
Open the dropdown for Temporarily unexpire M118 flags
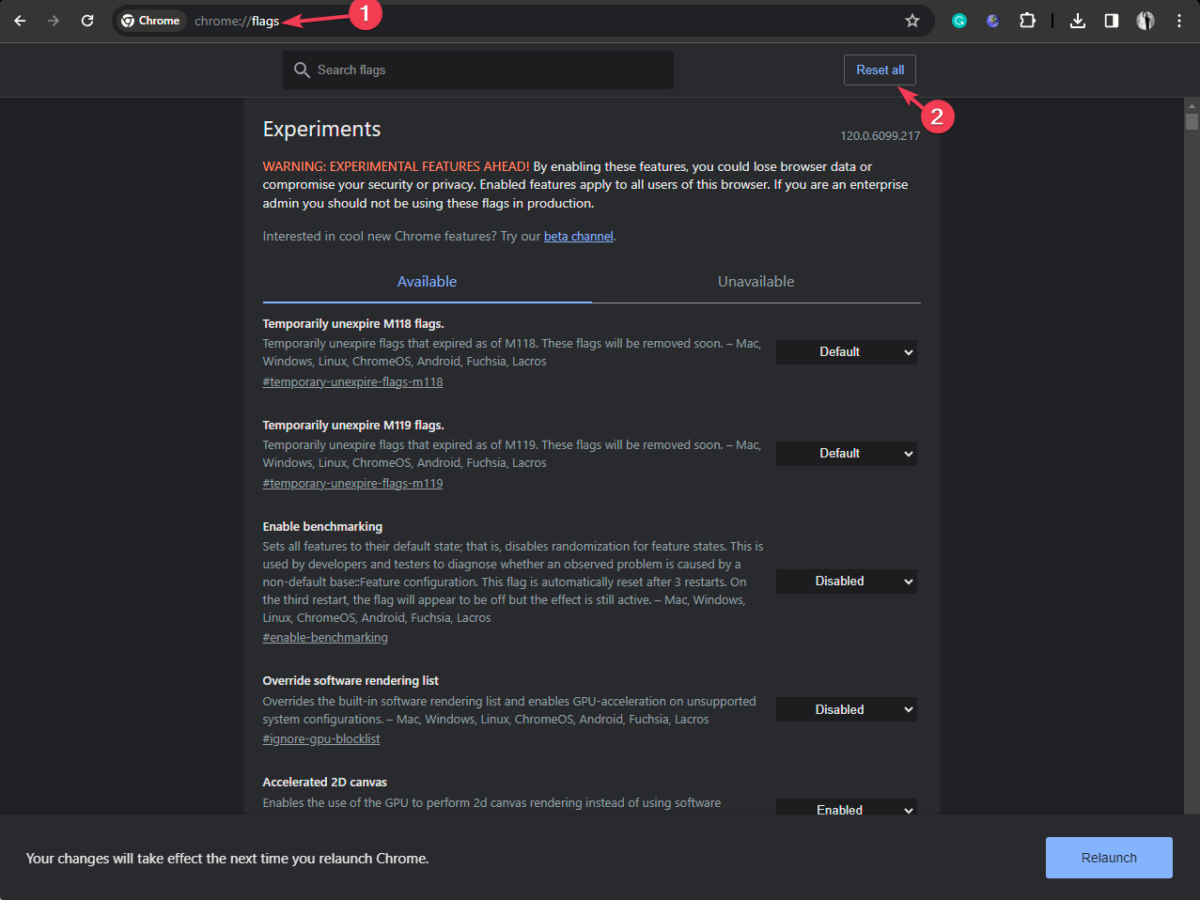[847, 352]
